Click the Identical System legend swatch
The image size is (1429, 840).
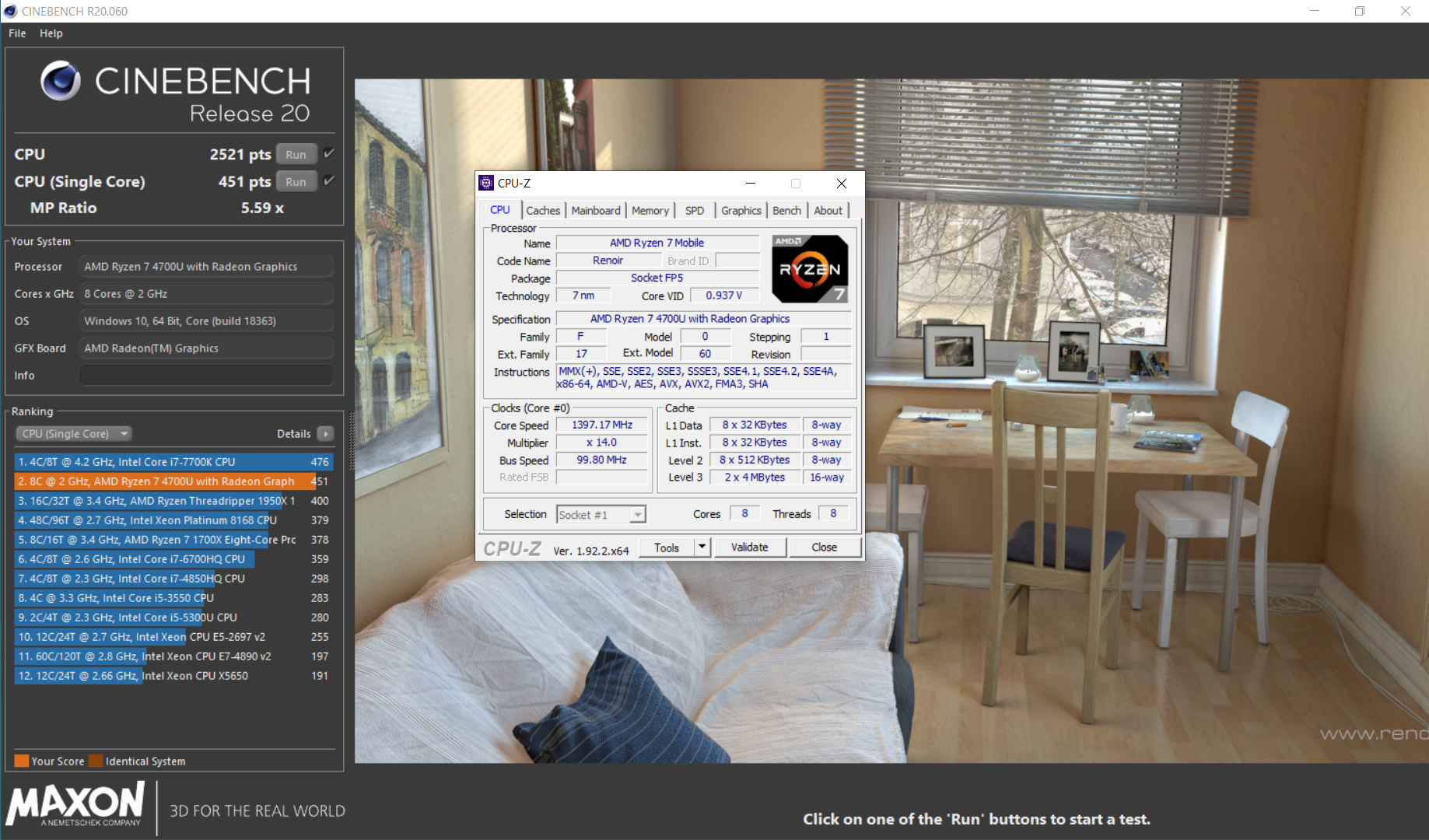(x=96, y=761)
